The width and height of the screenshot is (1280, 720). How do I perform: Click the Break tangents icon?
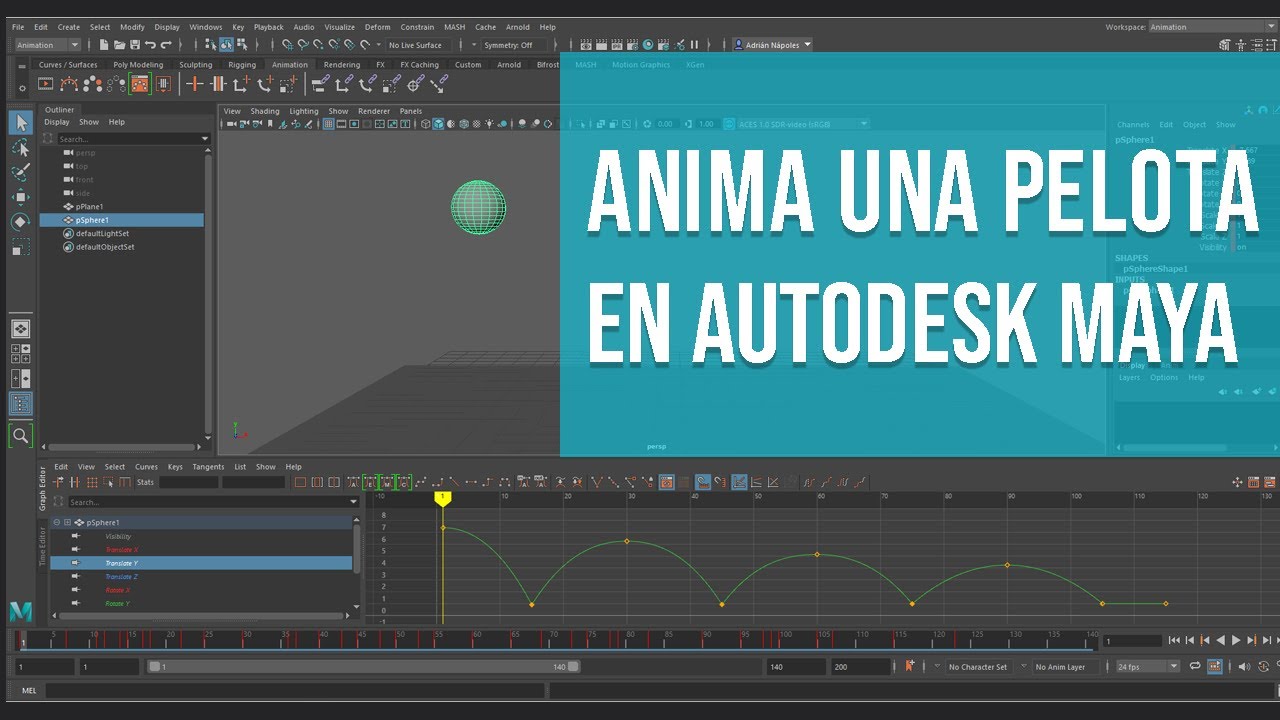(x=595, y=482)
